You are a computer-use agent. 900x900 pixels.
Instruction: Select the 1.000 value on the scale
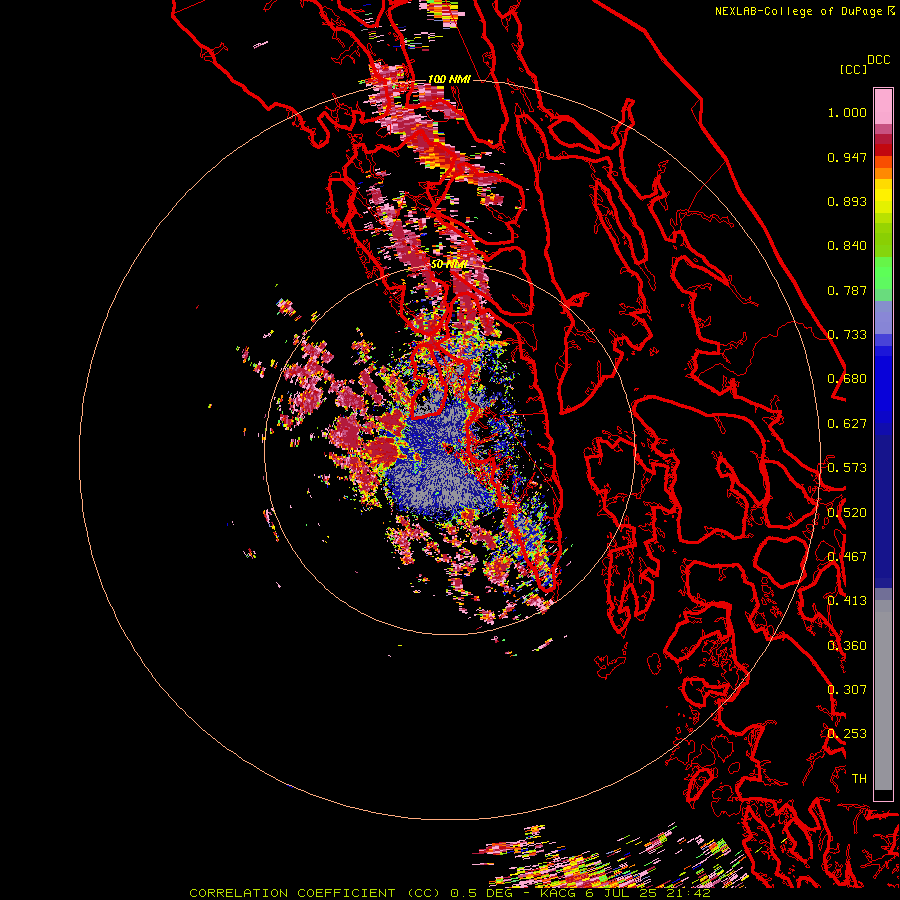coord(847,112)
